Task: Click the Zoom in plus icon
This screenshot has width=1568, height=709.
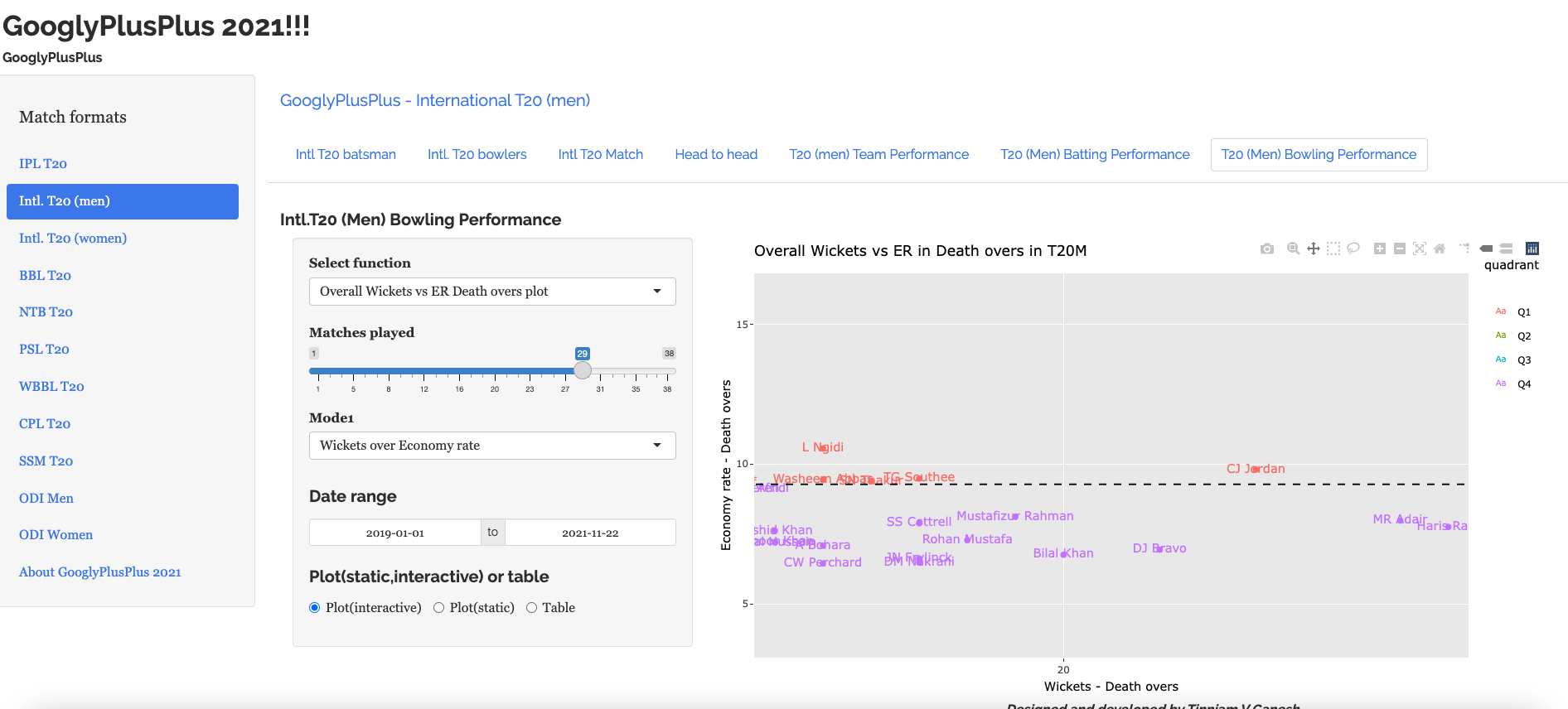Action: [x=1380, y=248]
